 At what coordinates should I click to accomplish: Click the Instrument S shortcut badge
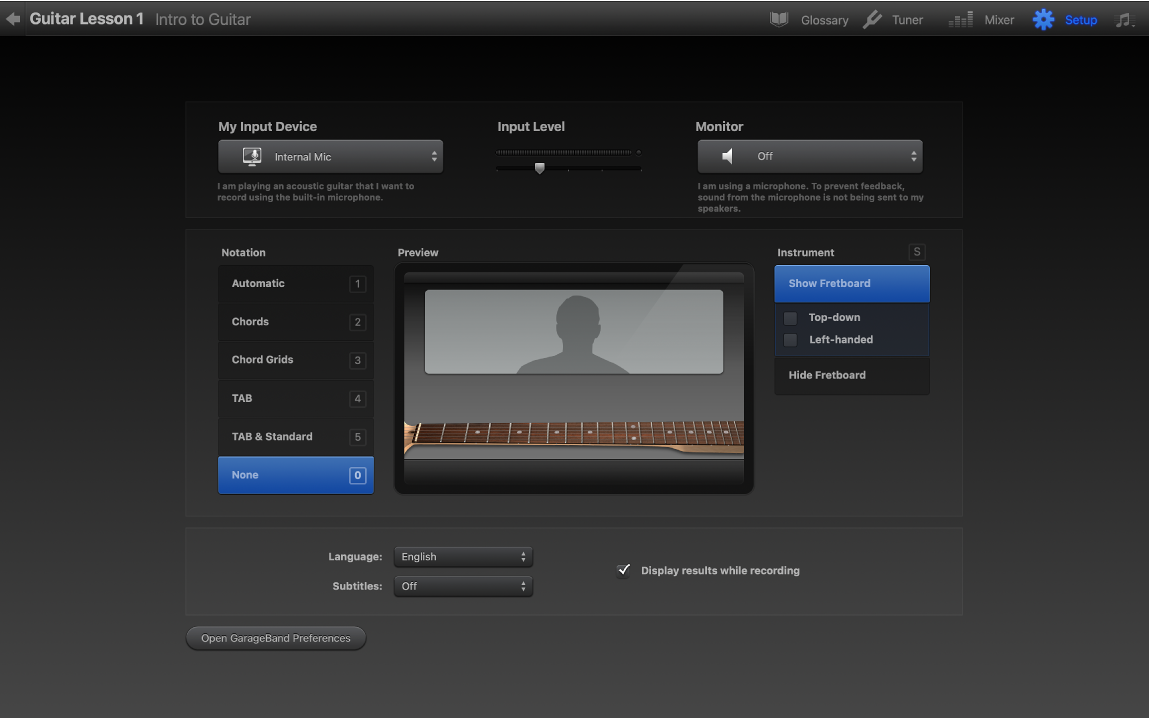point(917,252)
